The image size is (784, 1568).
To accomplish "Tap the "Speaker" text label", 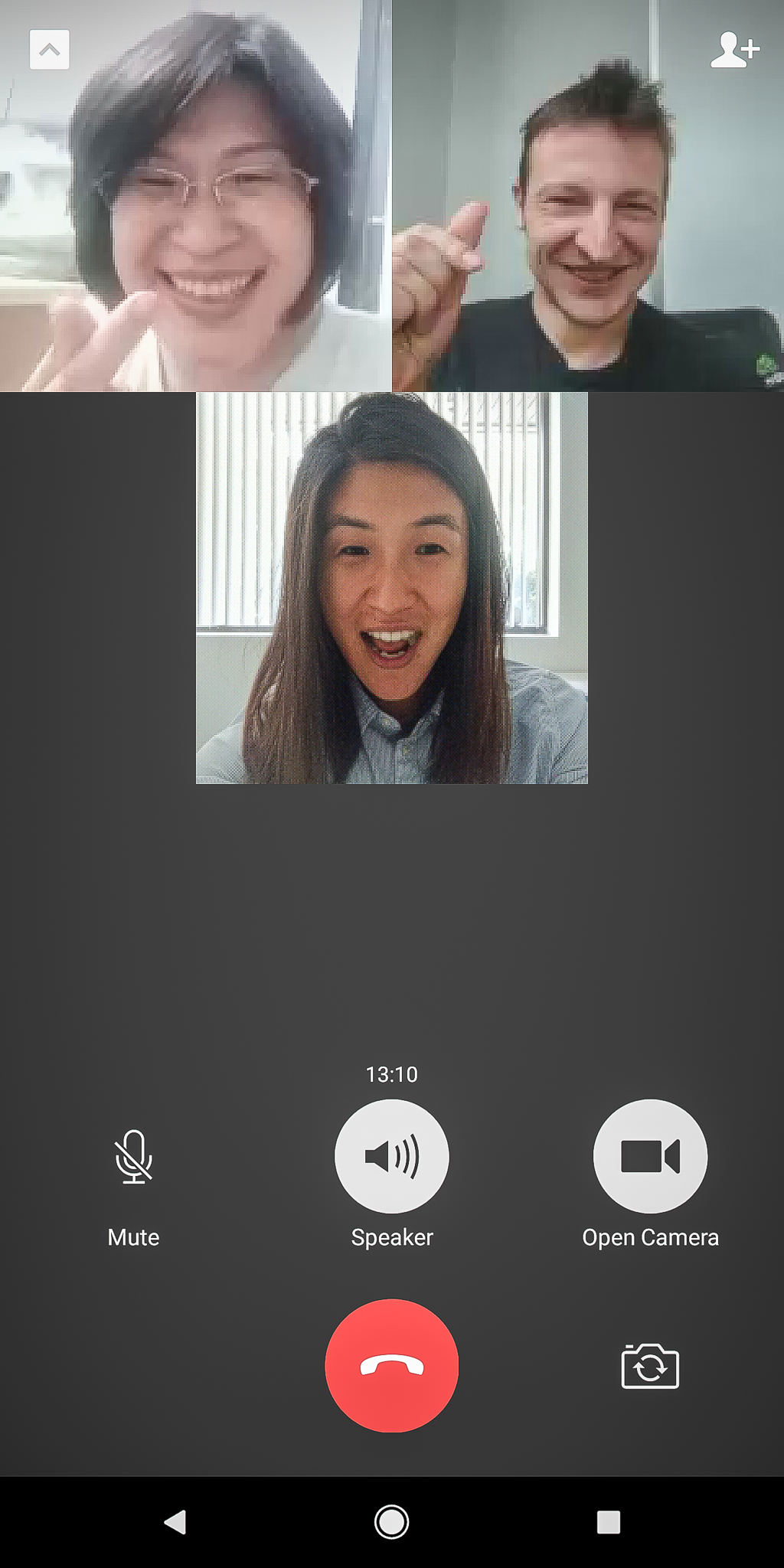I will click(392, 1238).
